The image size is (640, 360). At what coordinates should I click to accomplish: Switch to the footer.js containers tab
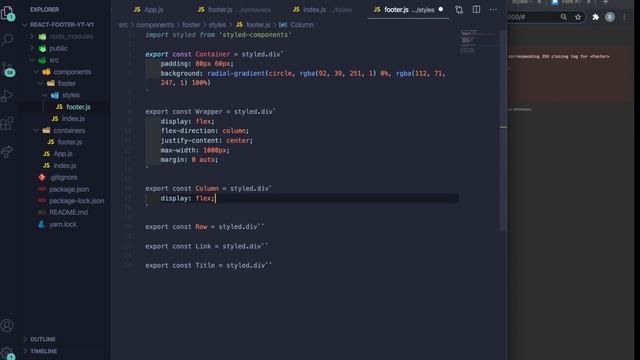234,9
